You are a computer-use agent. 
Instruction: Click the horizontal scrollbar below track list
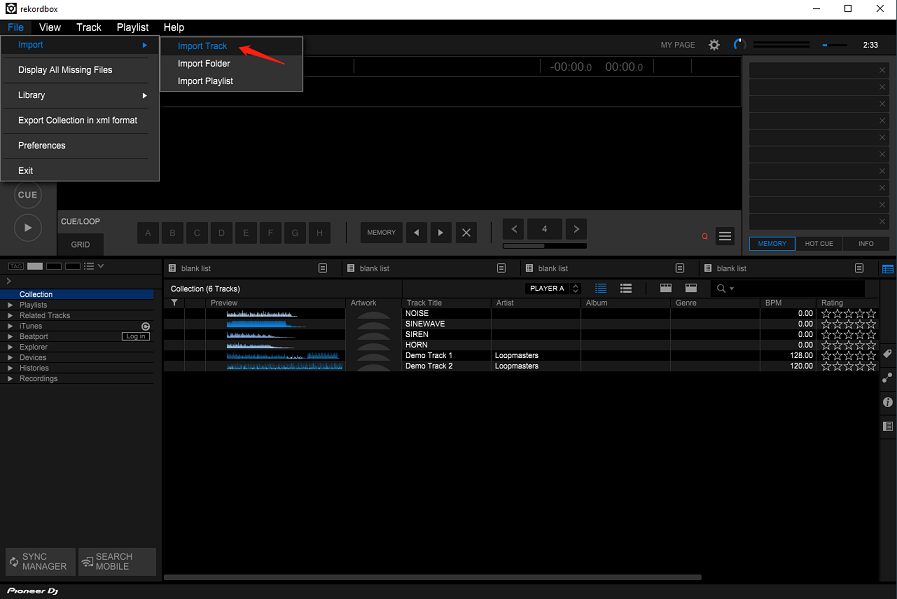[x=432, y=577]
